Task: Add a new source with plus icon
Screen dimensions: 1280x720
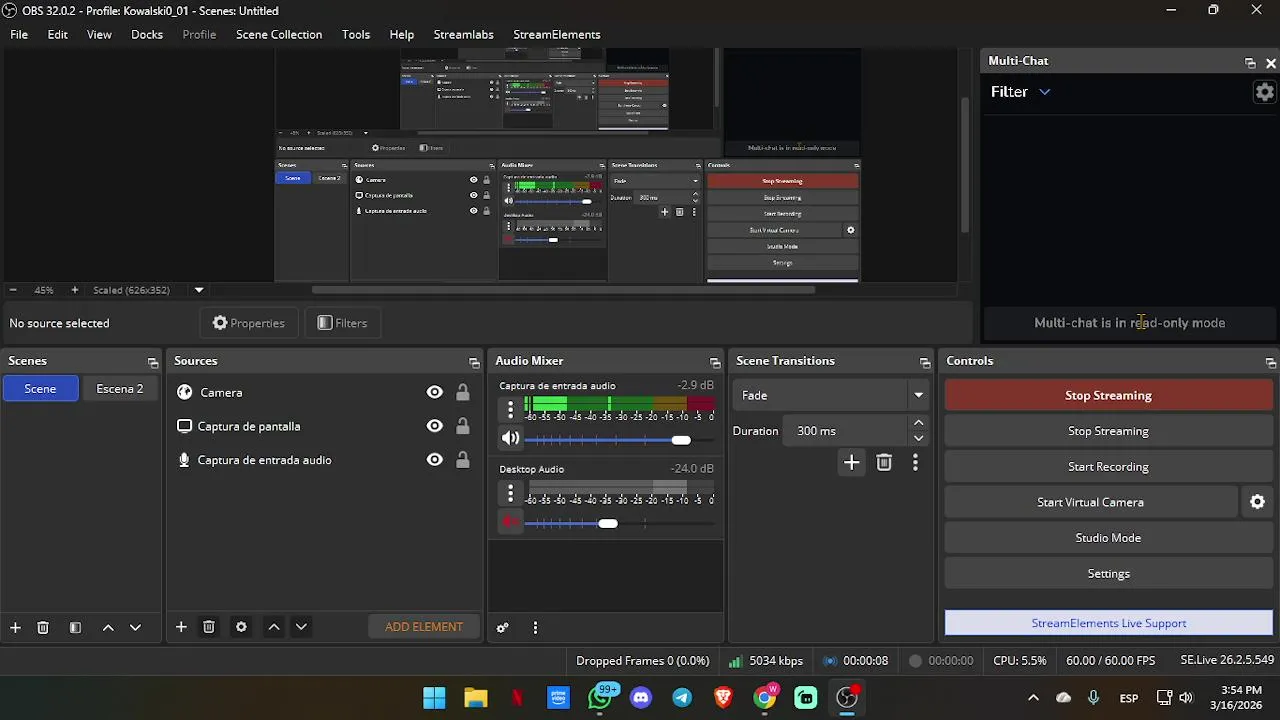Action: (x=181, y=627)
